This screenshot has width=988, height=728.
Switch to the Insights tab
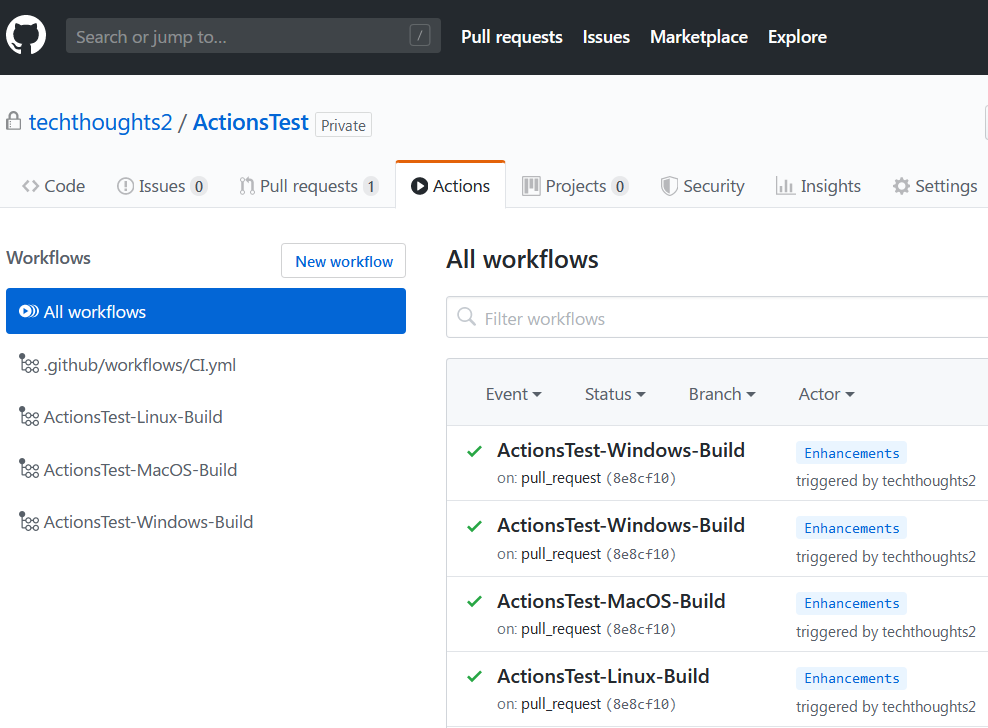click(818, 186)
